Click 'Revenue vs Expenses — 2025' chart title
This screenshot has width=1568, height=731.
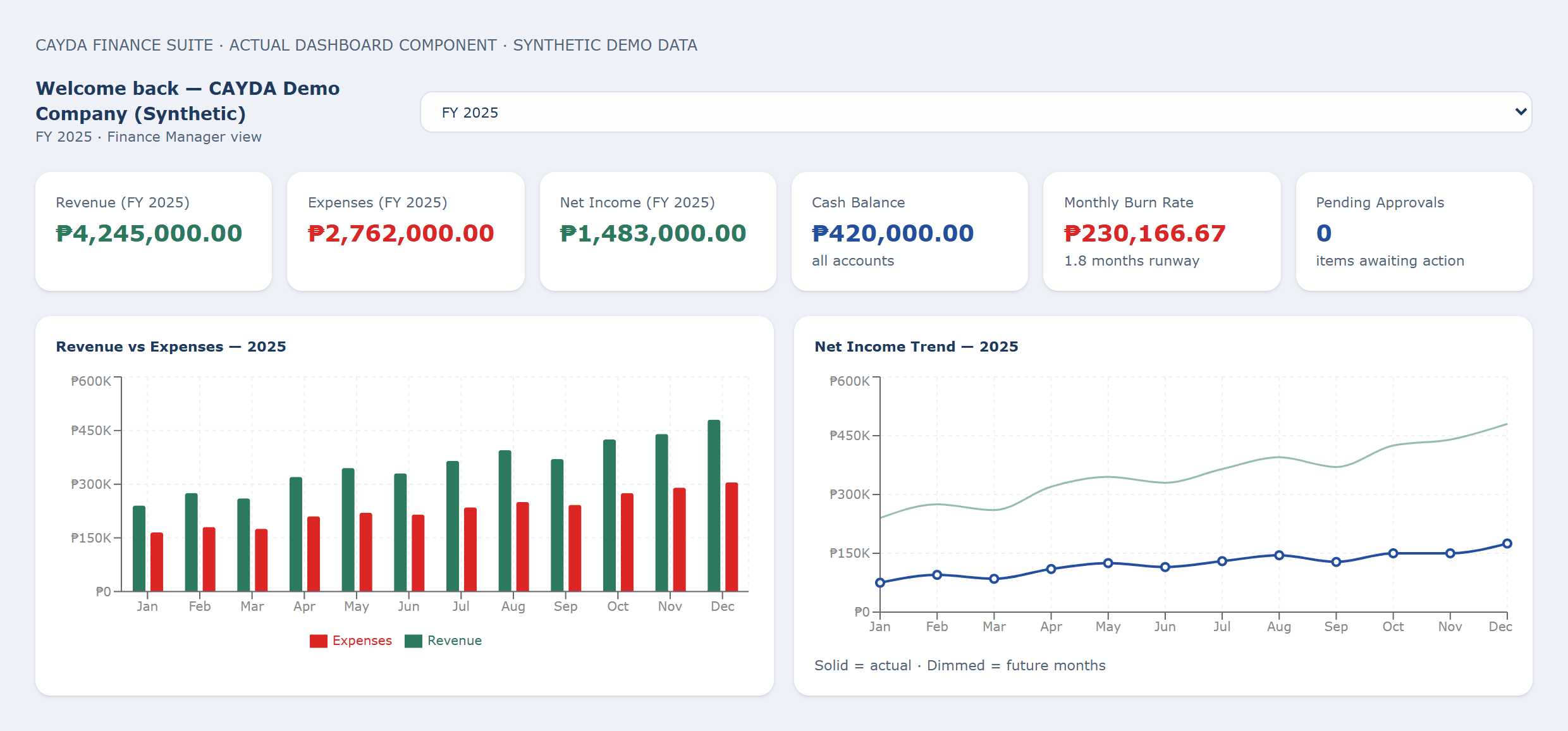pyautogui.click(x=171, y=347)
